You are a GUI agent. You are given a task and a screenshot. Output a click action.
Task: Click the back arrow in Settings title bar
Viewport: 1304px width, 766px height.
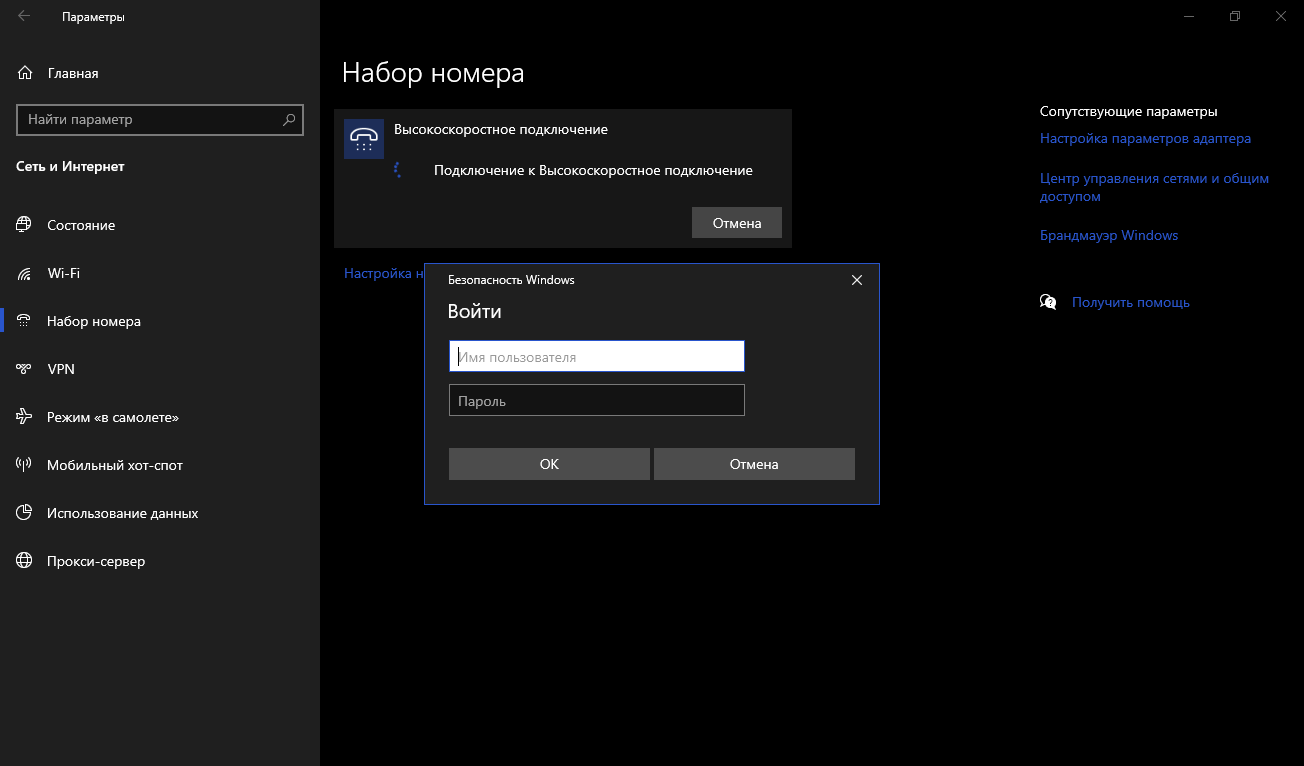click(x=24, y=16)
